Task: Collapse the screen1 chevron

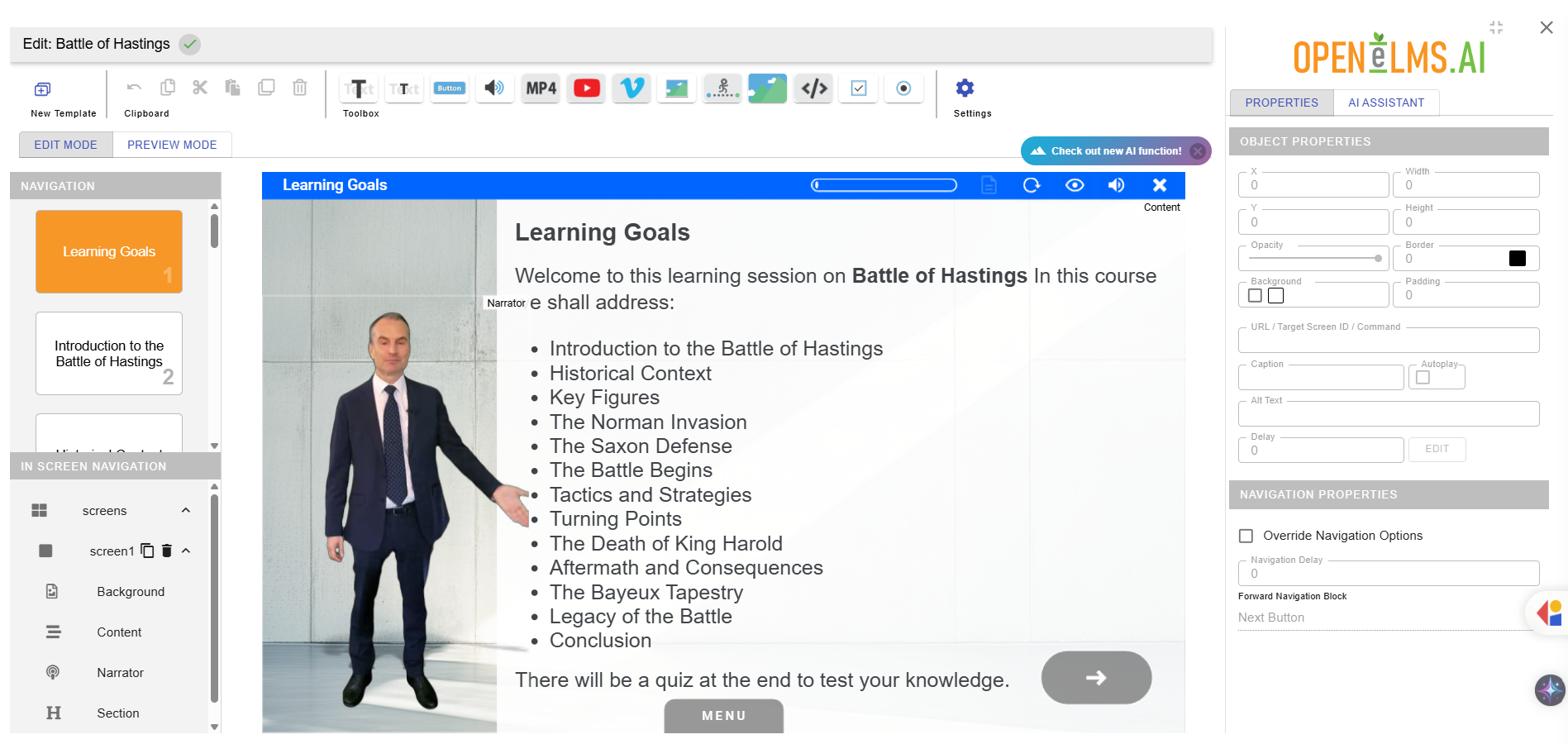Action: coord(186,551)
